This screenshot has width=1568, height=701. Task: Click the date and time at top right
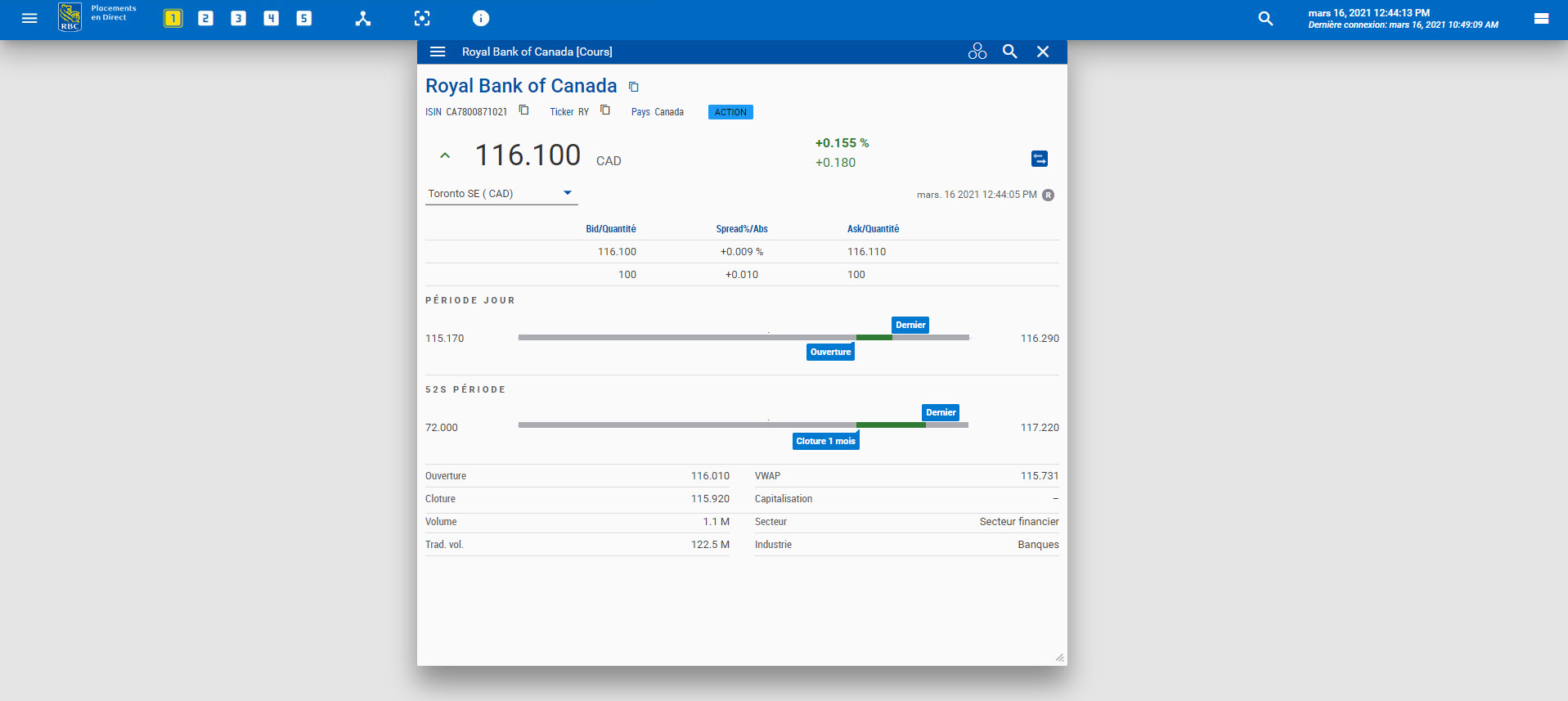[1368, 13]
